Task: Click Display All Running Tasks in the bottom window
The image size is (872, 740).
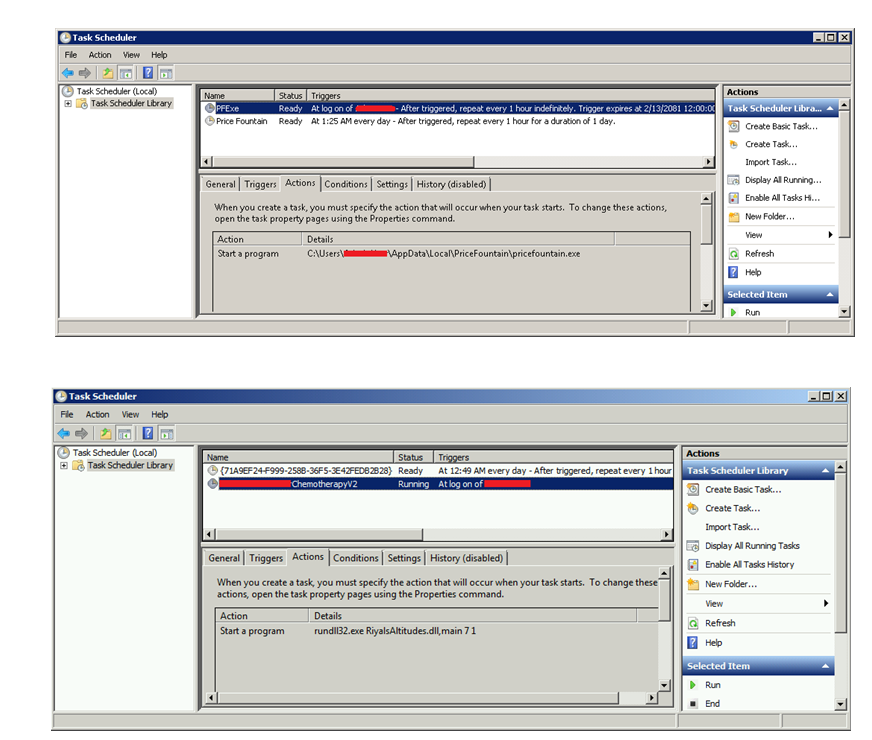Action: pyautogui.click(x=752, y=546)
